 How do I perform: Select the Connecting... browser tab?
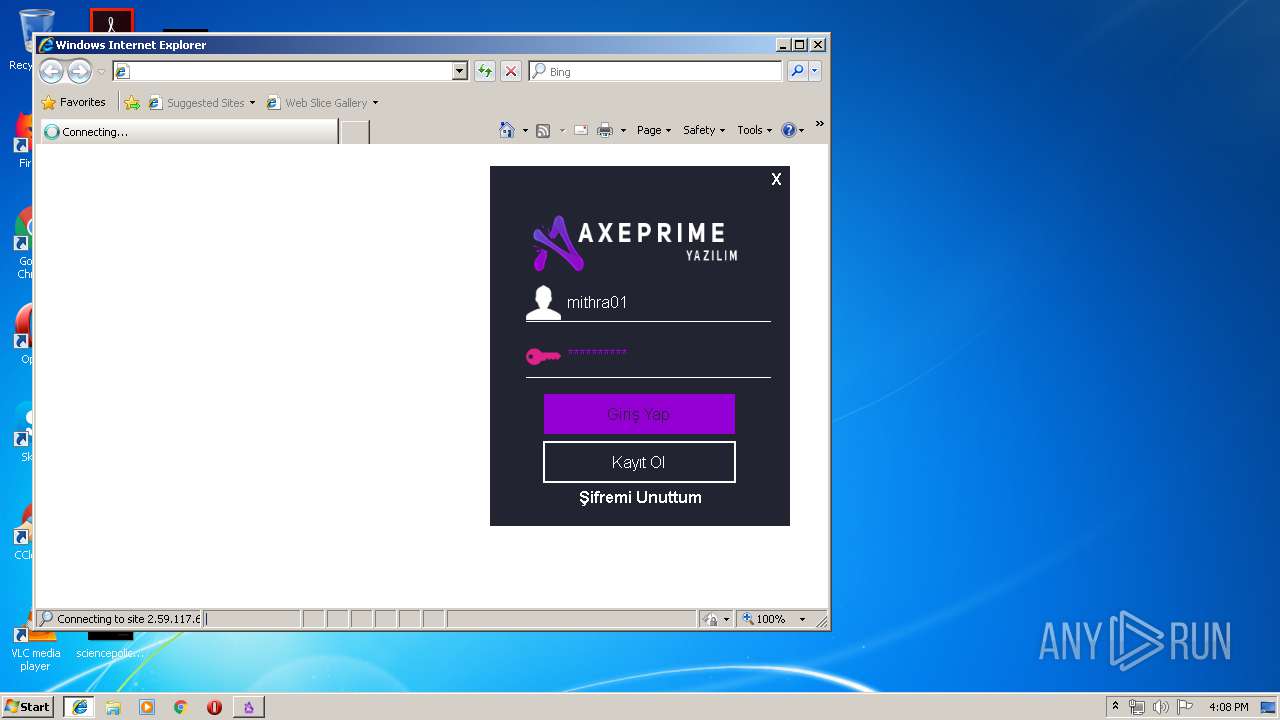click(188, 131)
